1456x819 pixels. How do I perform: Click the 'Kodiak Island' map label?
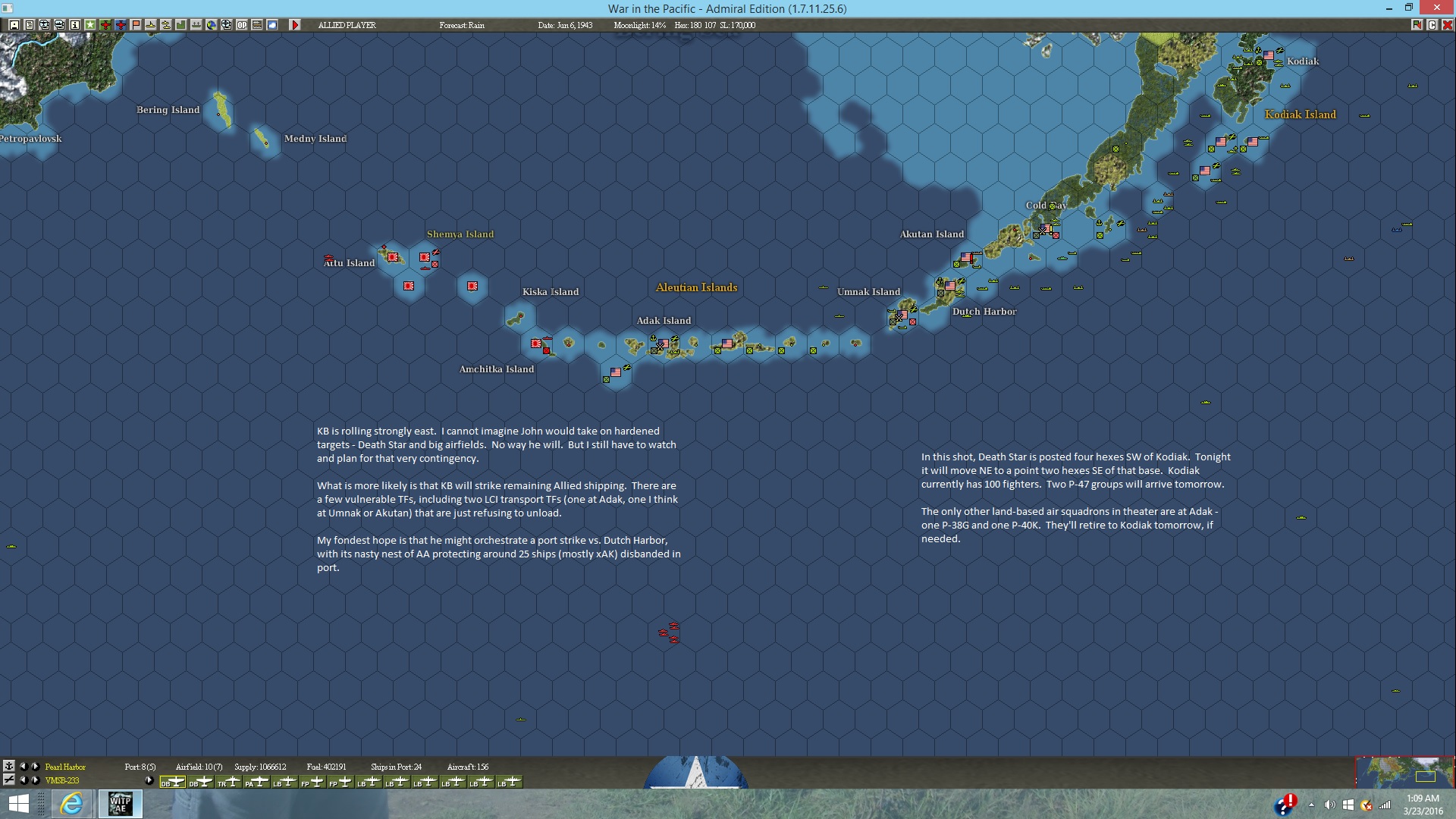(1301, 115)
